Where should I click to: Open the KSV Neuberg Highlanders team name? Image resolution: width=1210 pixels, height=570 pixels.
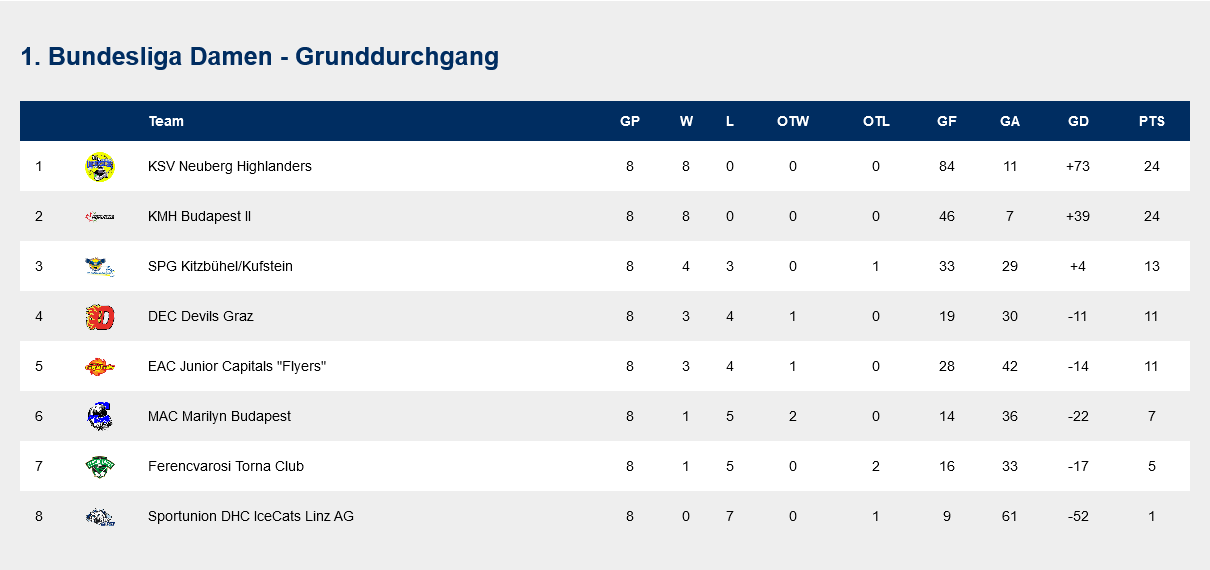coord(230,166)
